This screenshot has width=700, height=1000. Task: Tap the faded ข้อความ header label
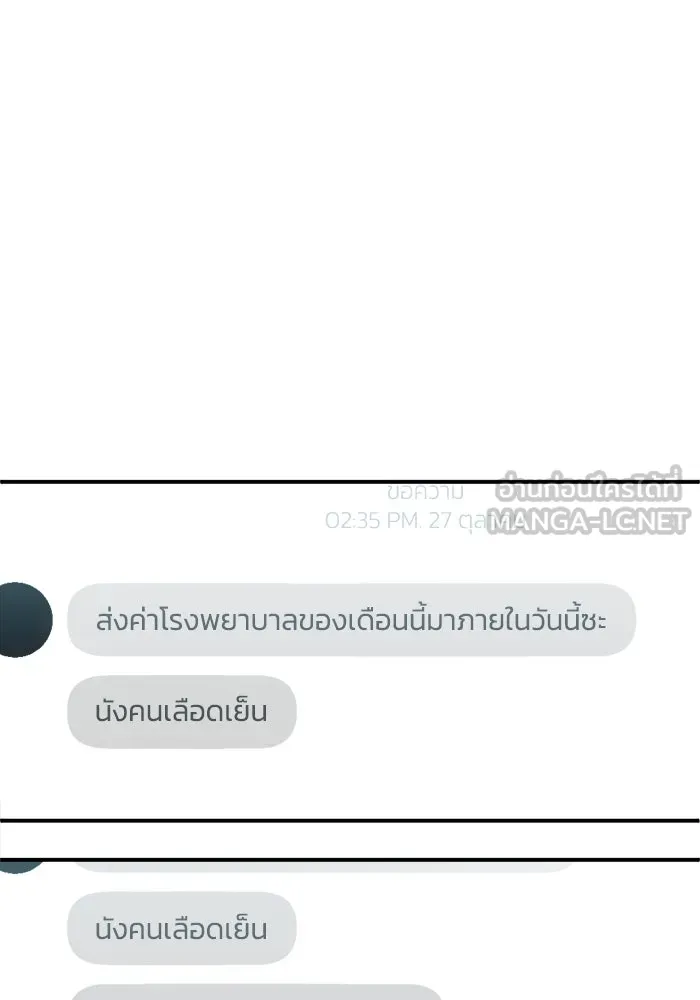425,492
